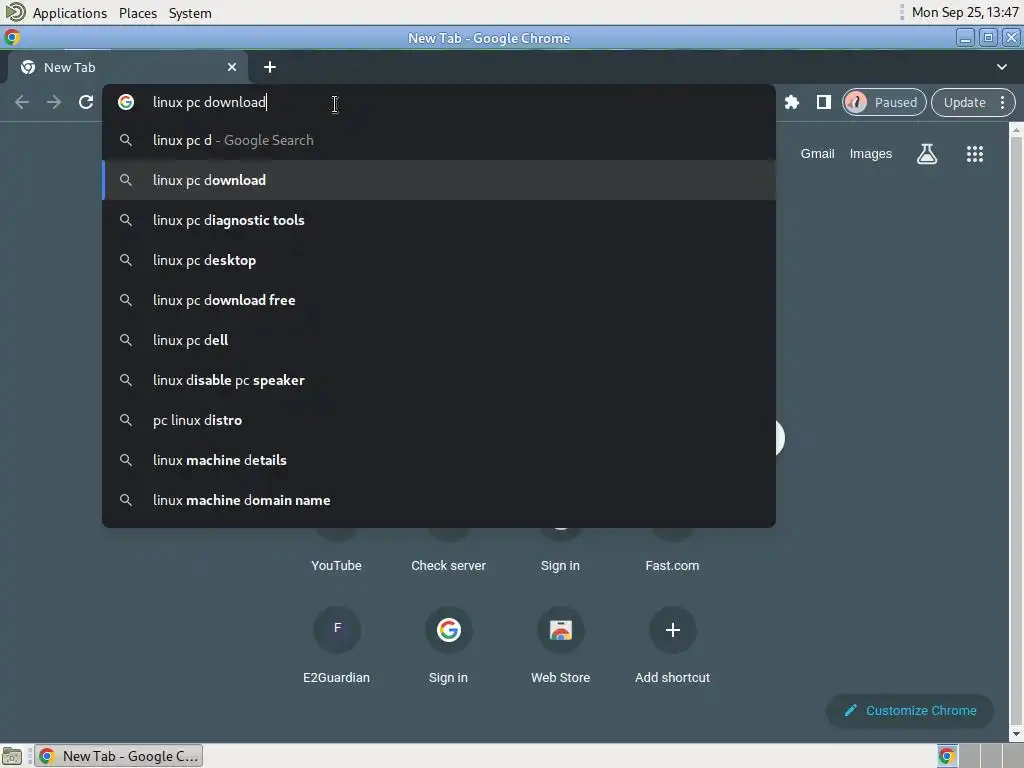Open the Search Labs flask icon

tap(927, 154)
